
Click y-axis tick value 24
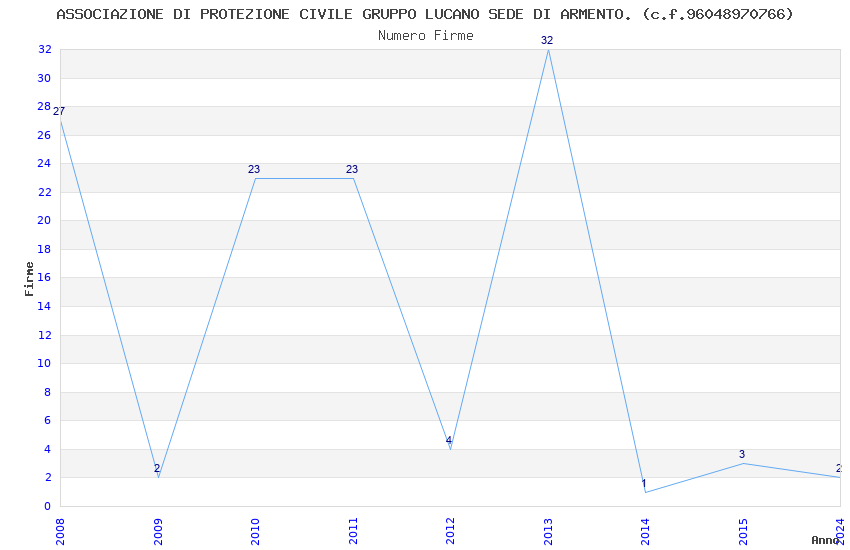click(44, 163)
